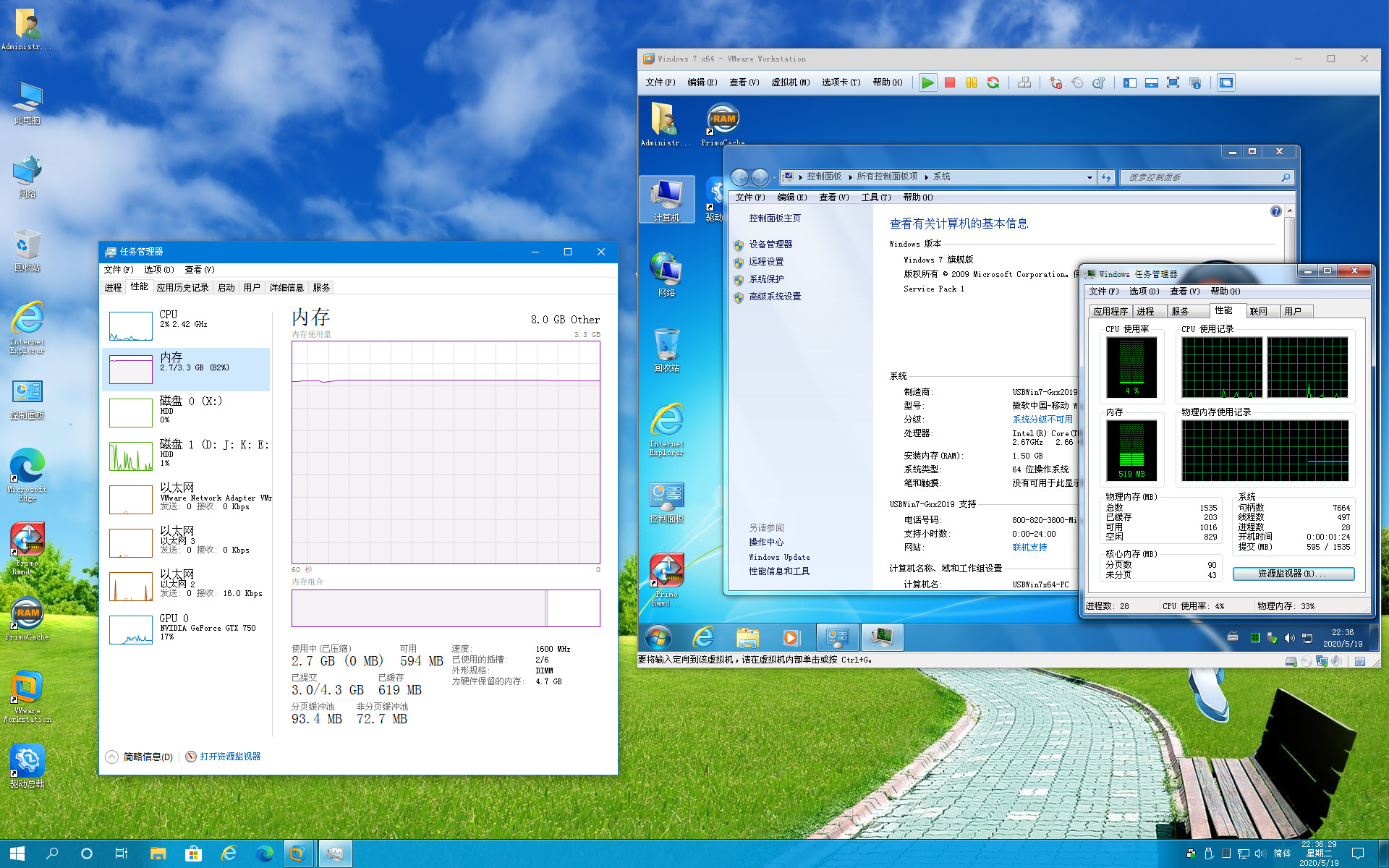
Task: Click 设备管理器 link in System window
Action: click(x=770, y=244)
